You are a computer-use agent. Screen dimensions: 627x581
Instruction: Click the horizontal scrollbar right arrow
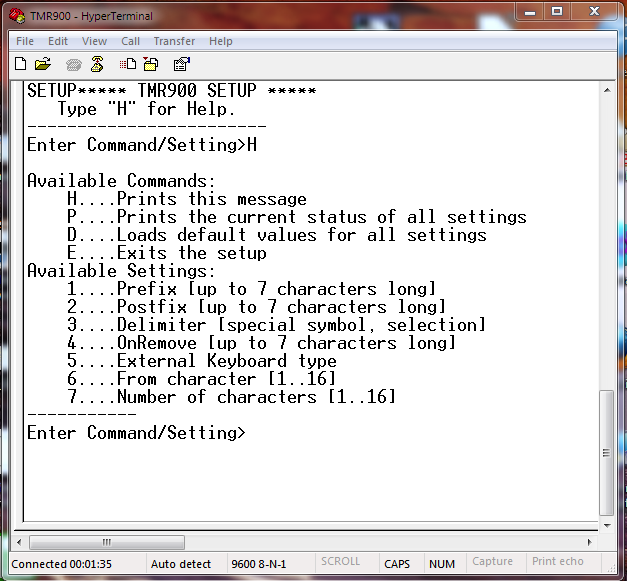coord(589,543)
